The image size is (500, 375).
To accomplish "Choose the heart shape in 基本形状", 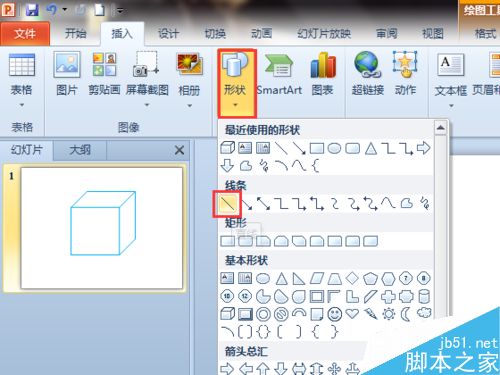I will (x=352, y=314).
